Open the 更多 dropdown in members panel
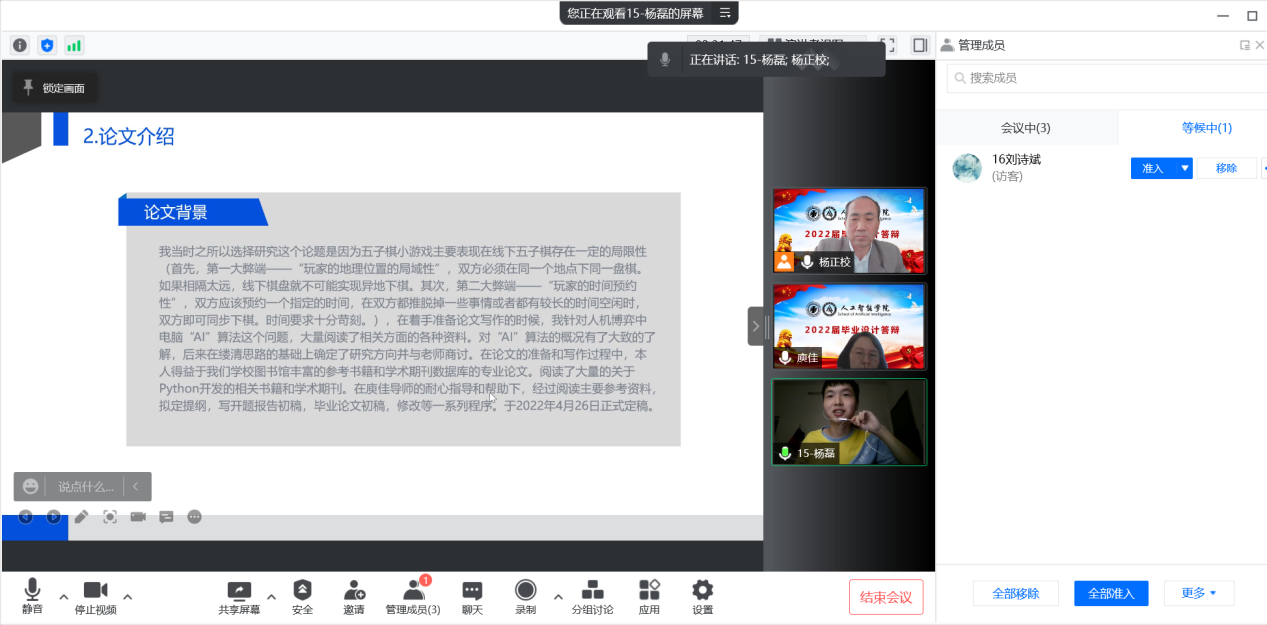 [1198, 593]
